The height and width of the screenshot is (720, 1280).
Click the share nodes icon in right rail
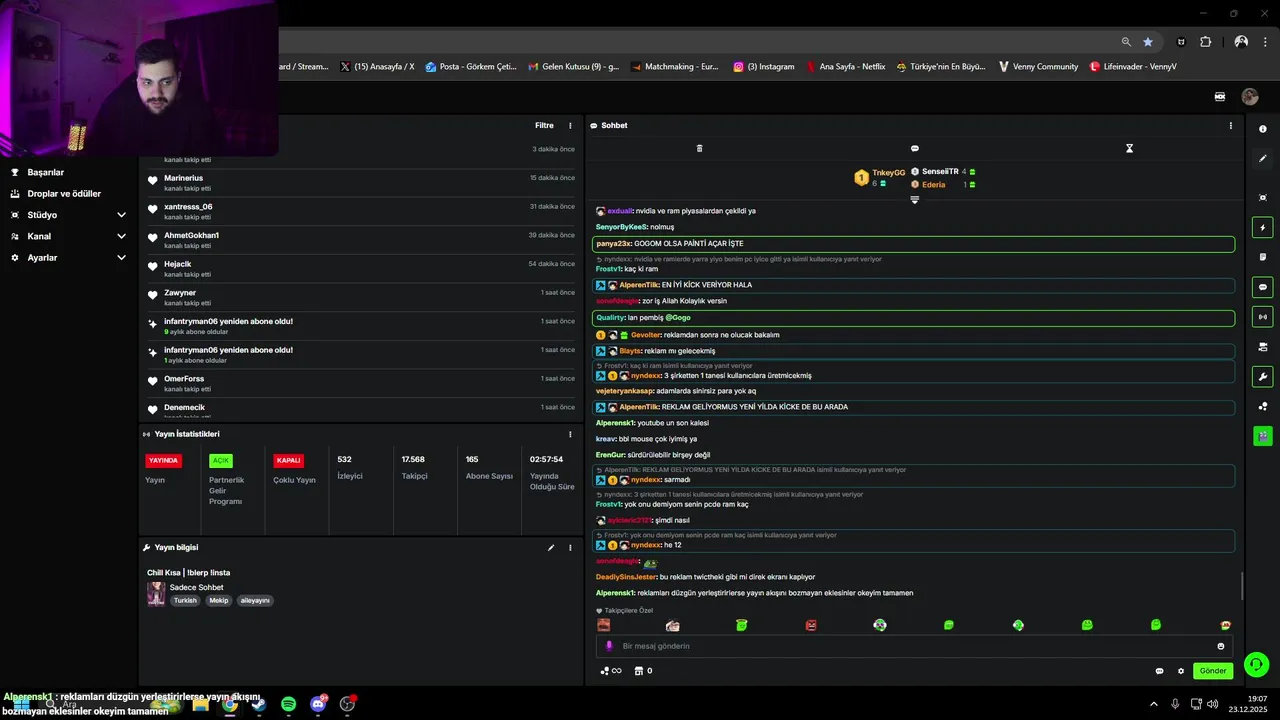(x=1263, y=406)
